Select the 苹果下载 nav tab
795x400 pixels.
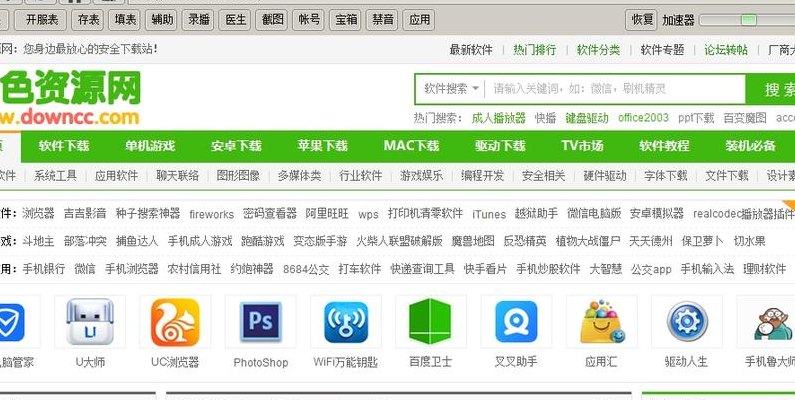pyautogui.click(x=322, y=146)
